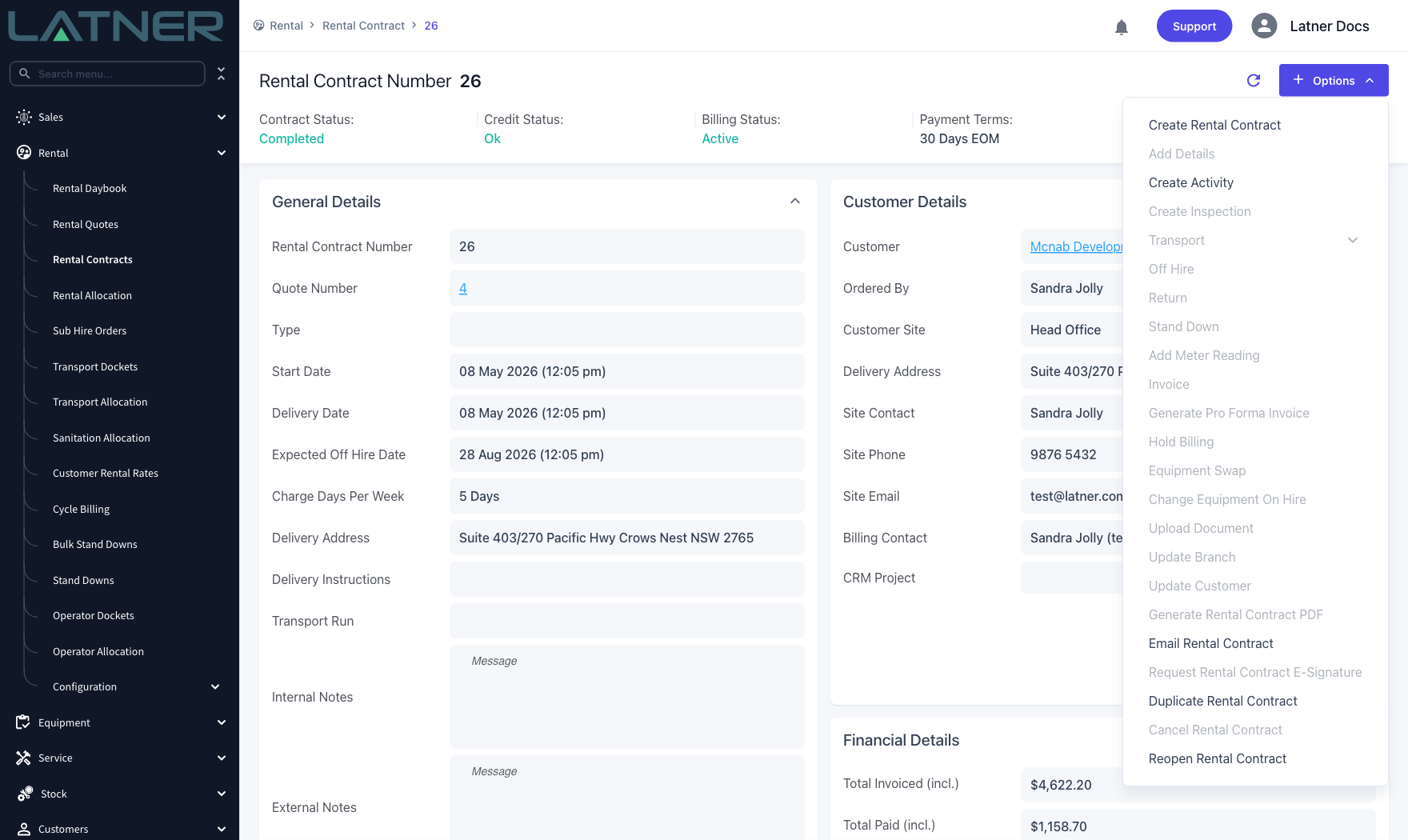Open Transport Allocation in sidebar
Image resolution: width=1408 pixels, height=840 pixels.
100,402
